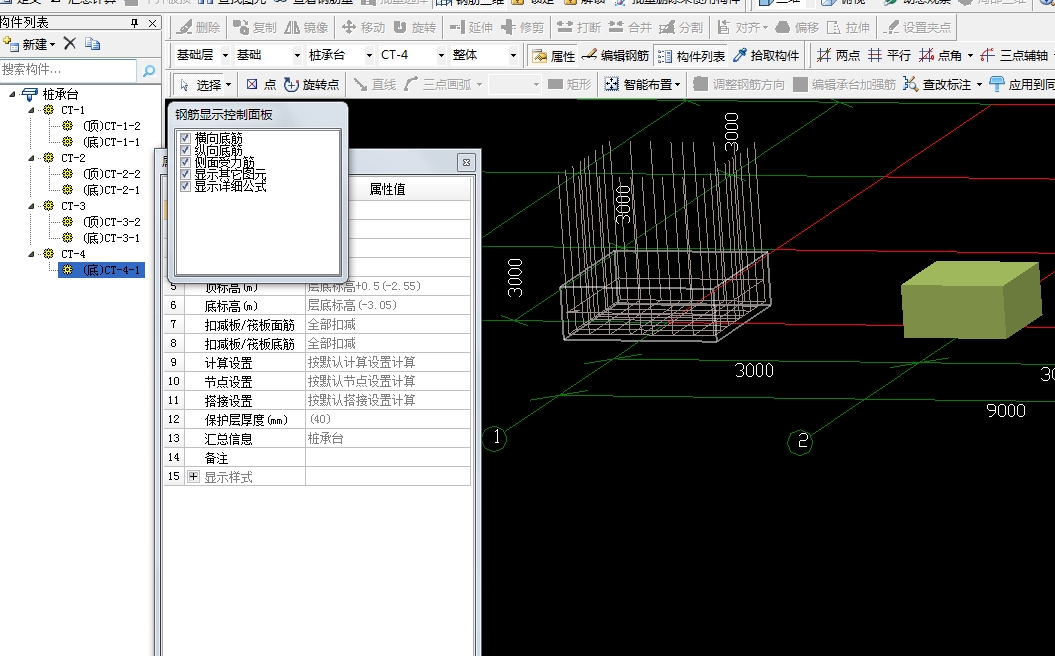
Task: Select (底)CT-4-1 in component tree
Action: [x=112, y=270]
